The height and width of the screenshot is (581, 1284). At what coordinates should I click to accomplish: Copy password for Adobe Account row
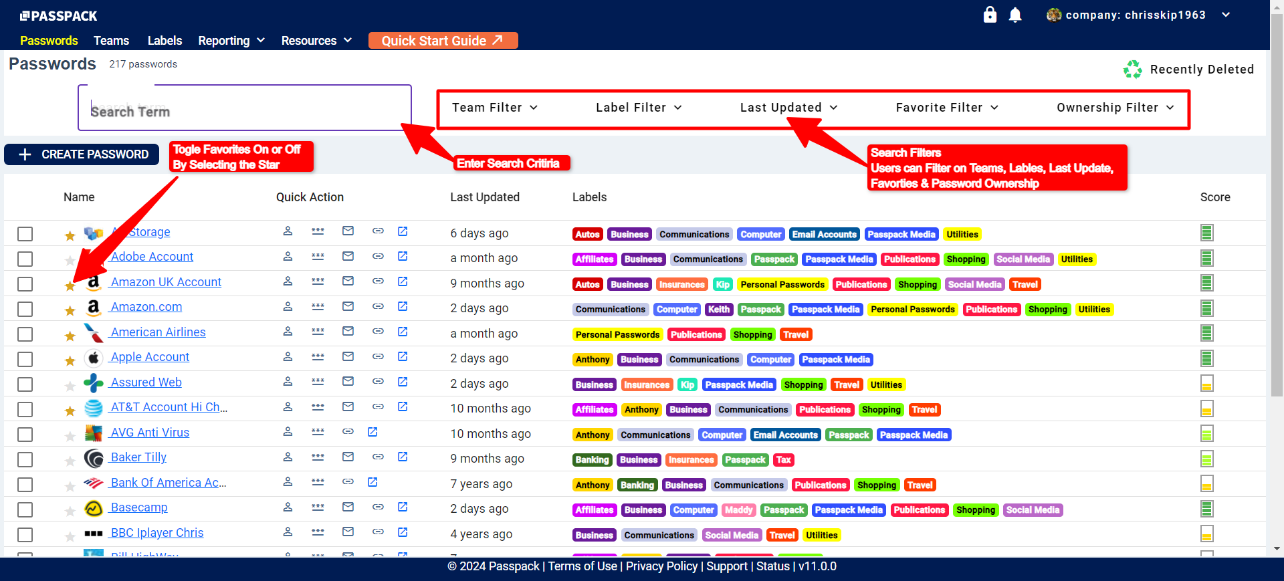click(318, 256)
